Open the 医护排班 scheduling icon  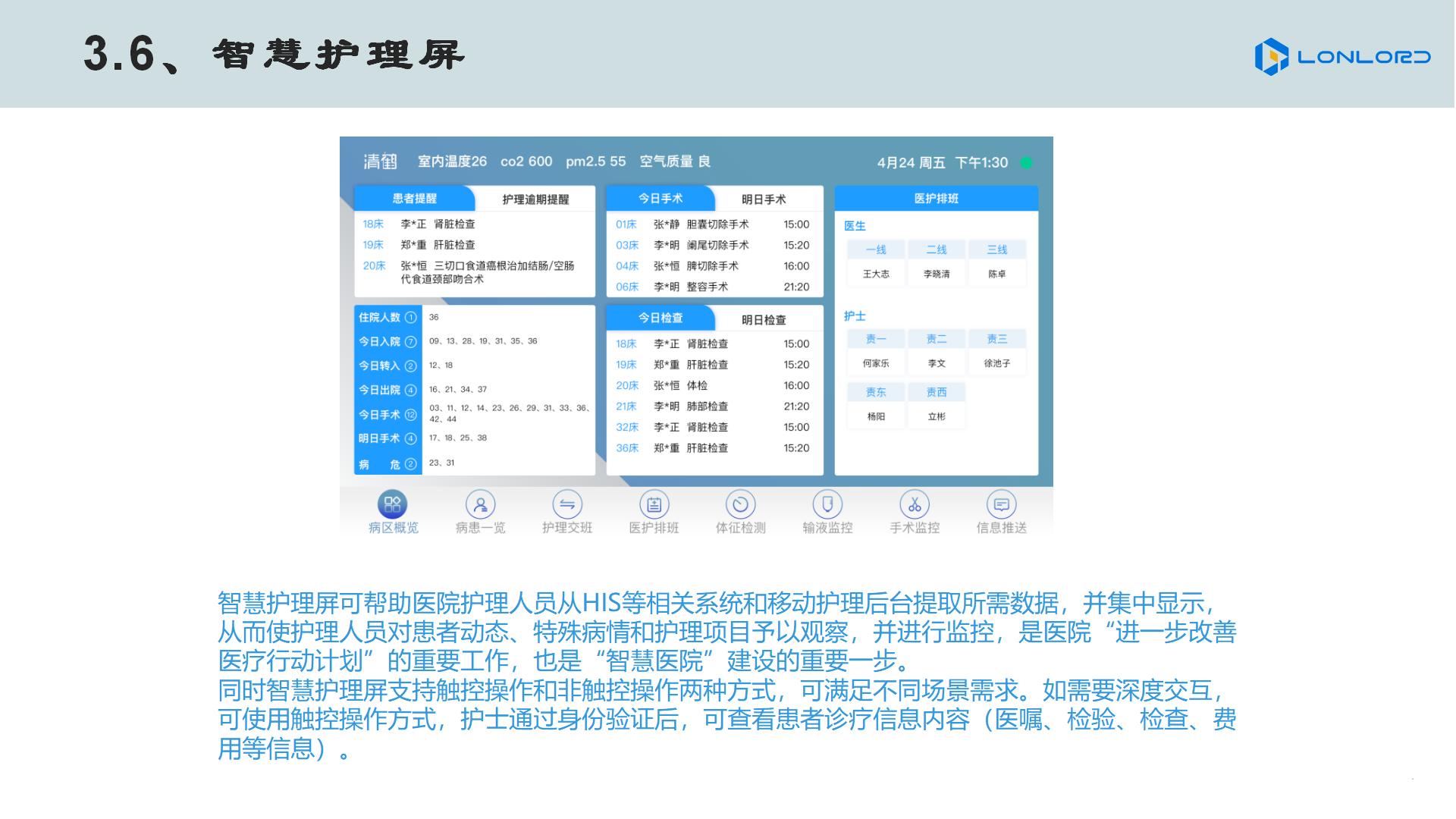point(654,503)
